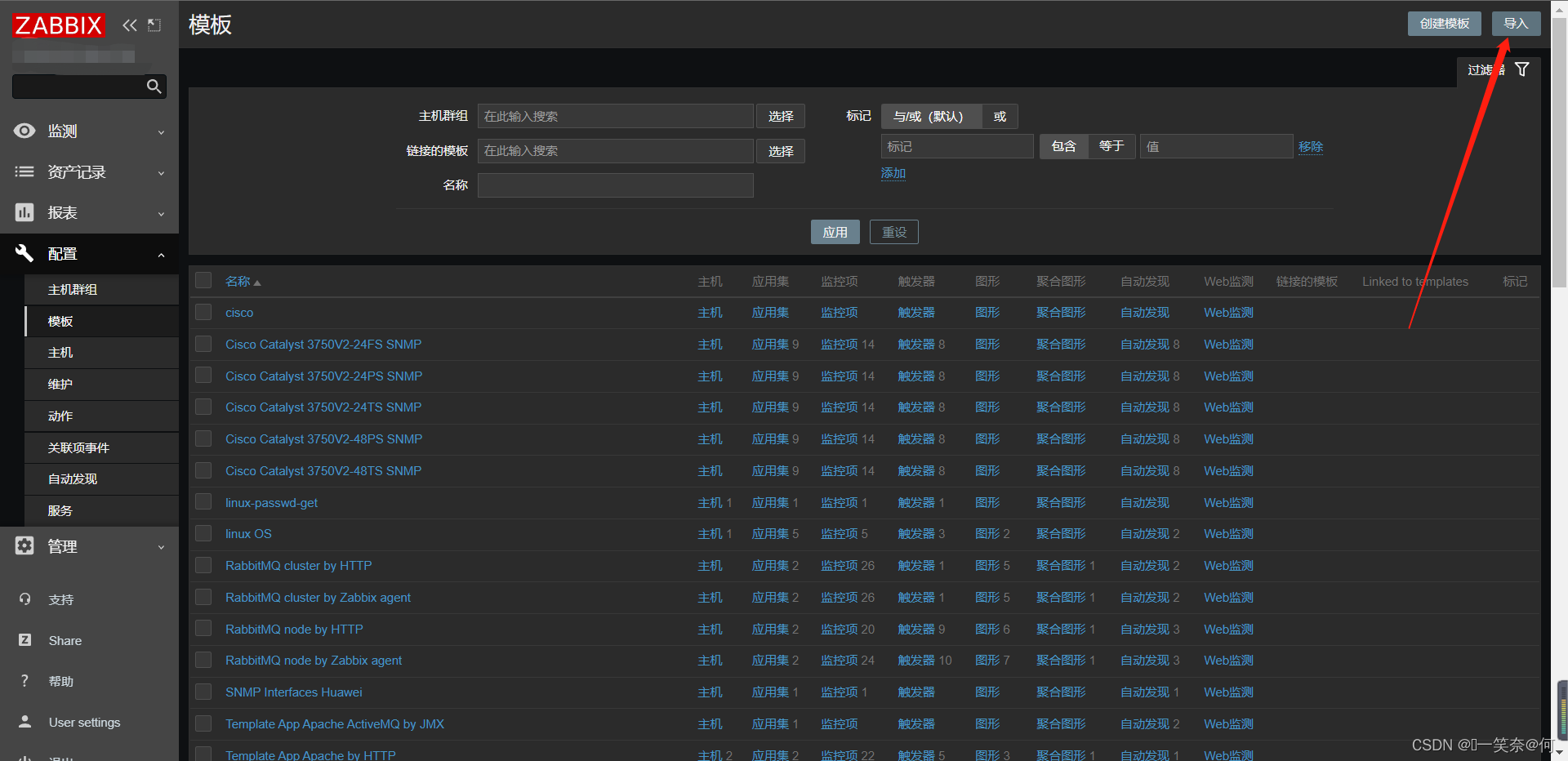
Task: Click the chart icon for 报表
Action: click(24, 212)
